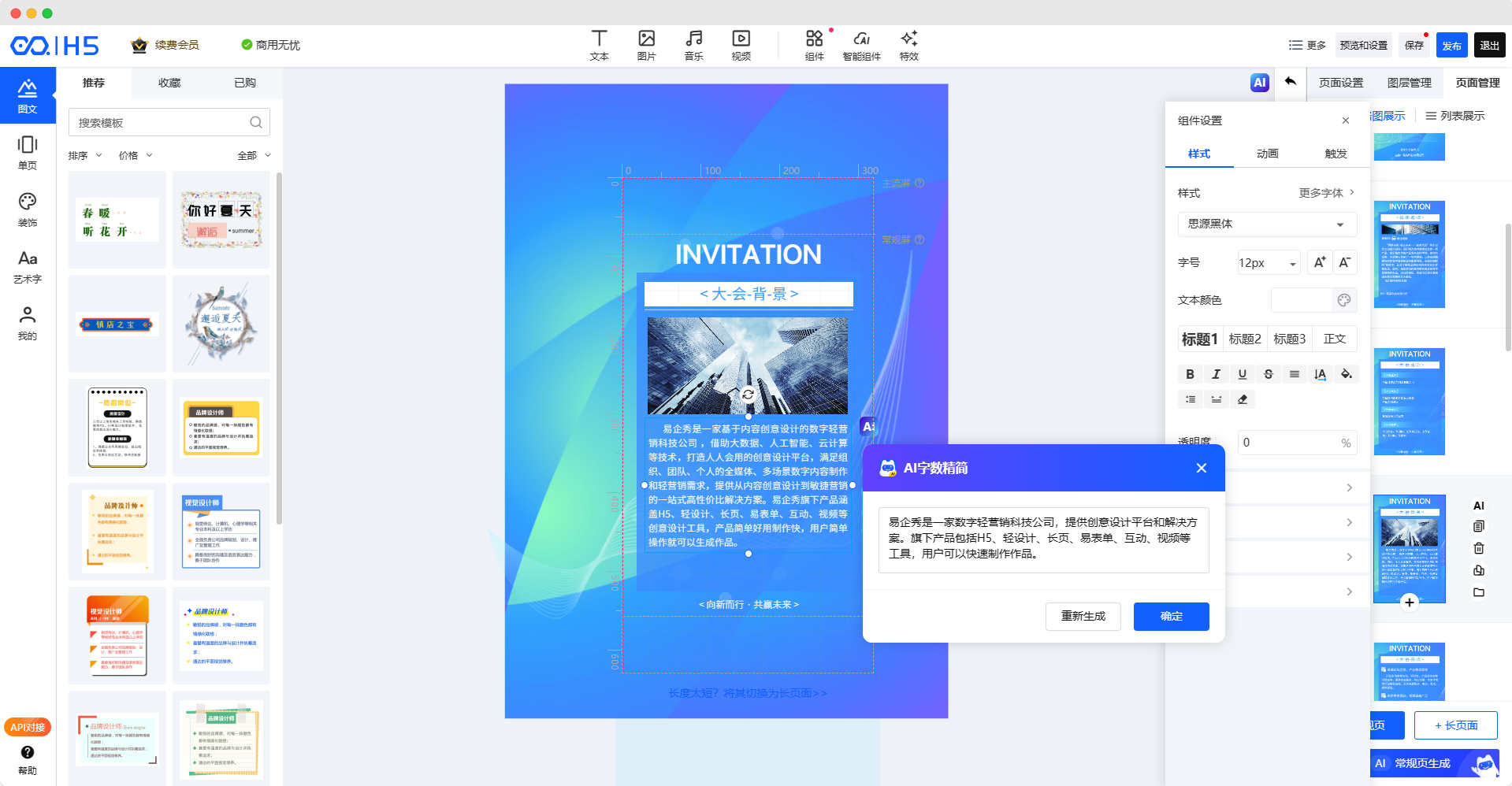Delete the selected page via trash icon

tap(1479, 548)
